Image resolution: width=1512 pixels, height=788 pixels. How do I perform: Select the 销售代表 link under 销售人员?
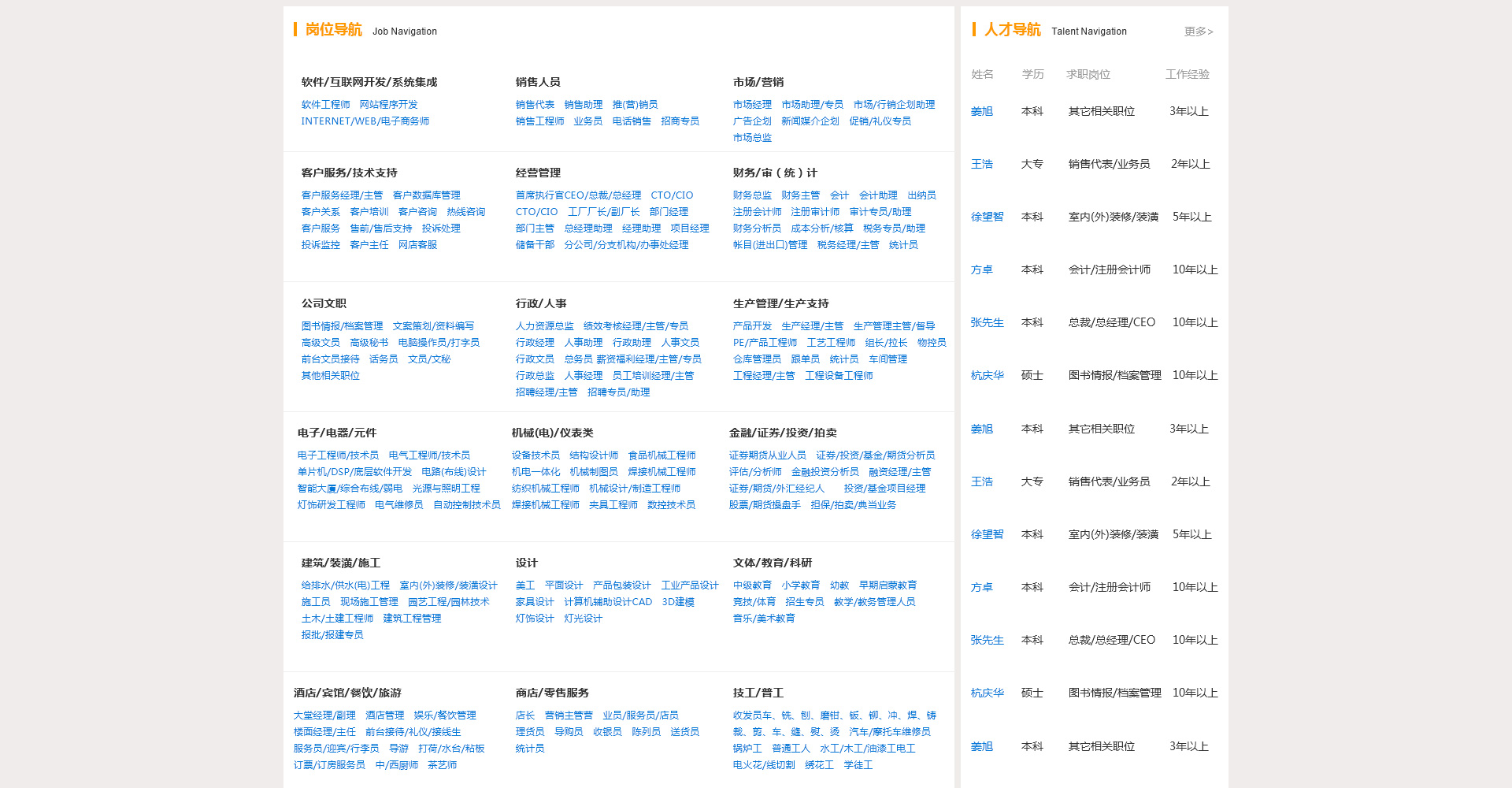pos(535,105)
